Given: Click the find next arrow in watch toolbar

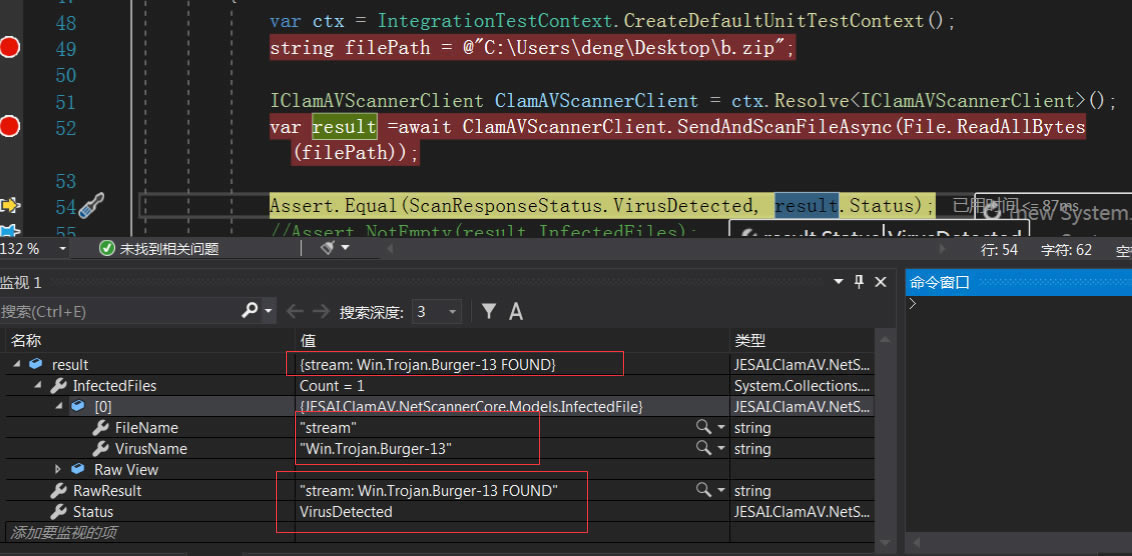Looking at the screenshot, I should pyautogui.click(x=321, y=312).
